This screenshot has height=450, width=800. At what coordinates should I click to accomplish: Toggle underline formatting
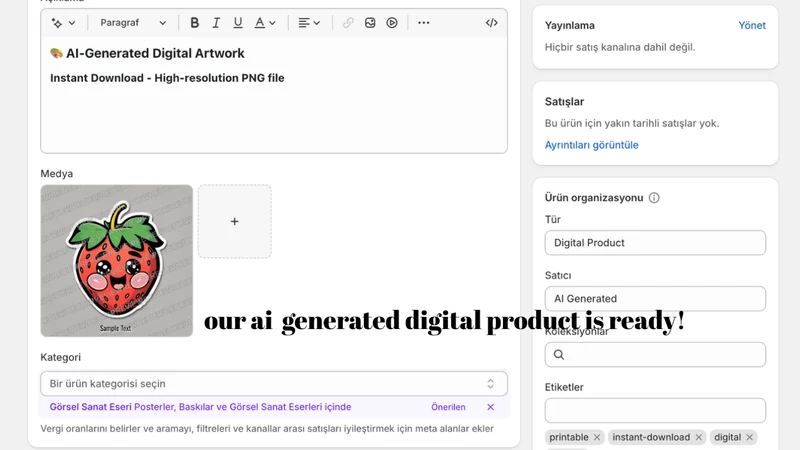[238, 23]
